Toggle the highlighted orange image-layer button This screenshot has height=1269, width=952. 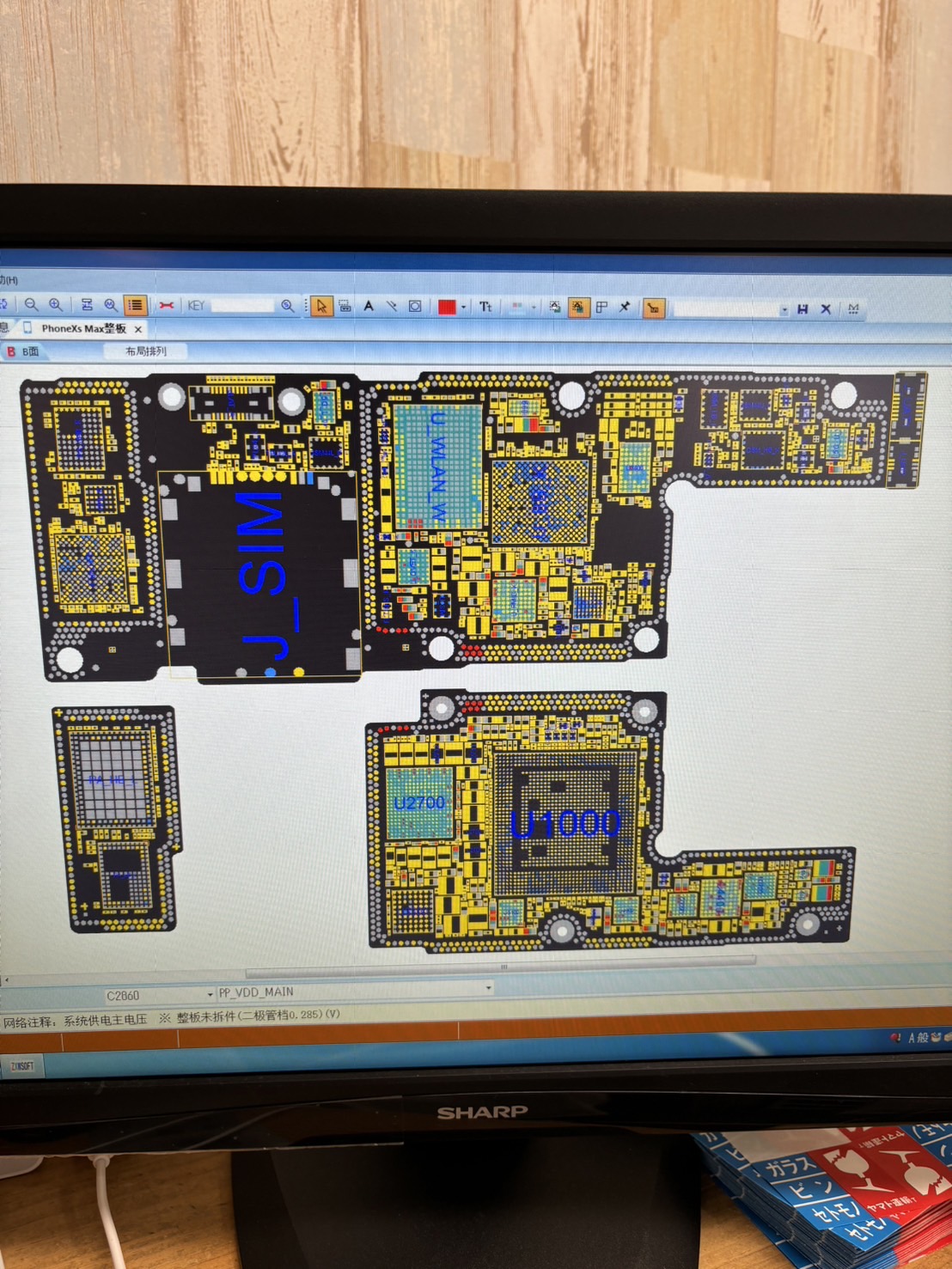pyautogui.click(x=578, y=308)
